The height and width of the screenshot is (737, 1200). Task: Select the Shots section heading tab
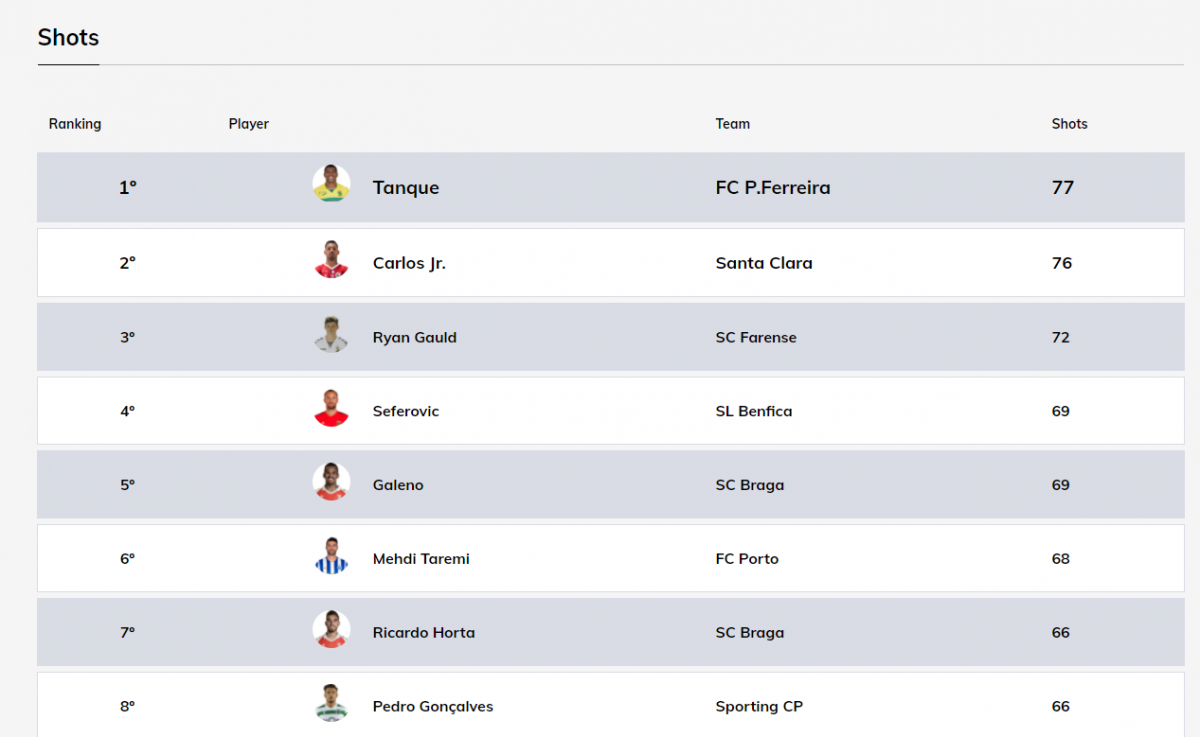tap(68, 38)
